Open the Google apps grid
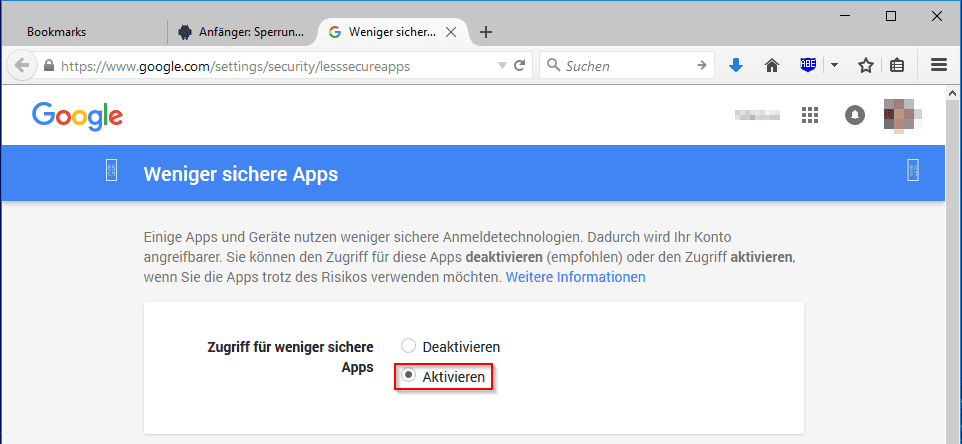Viewport: 962px width, 444px height. [x=810, y=115]
